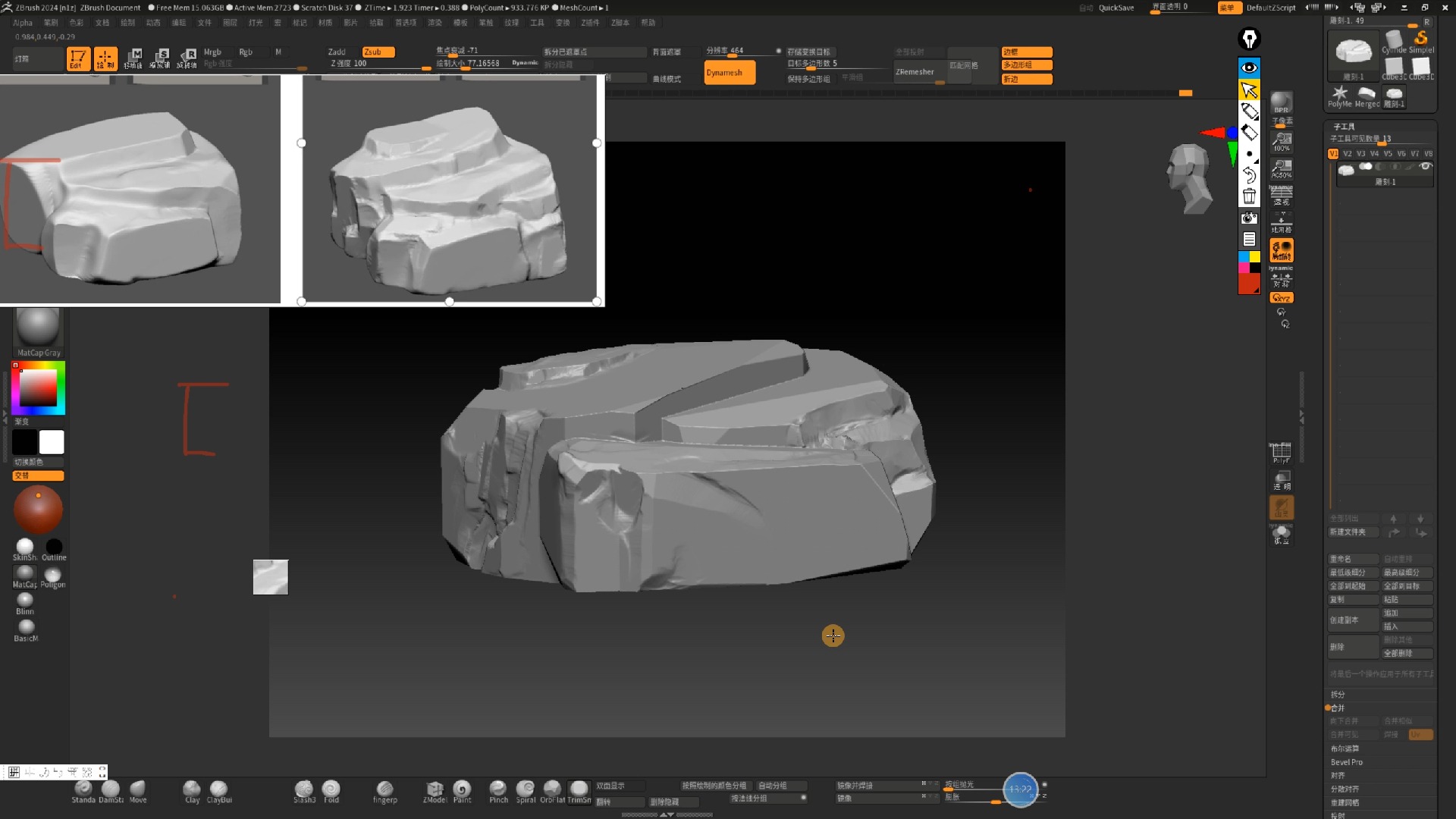Viewport: 1456px width, 819px height.
Task: Click the lined document icon
Action: point(1249,240)
